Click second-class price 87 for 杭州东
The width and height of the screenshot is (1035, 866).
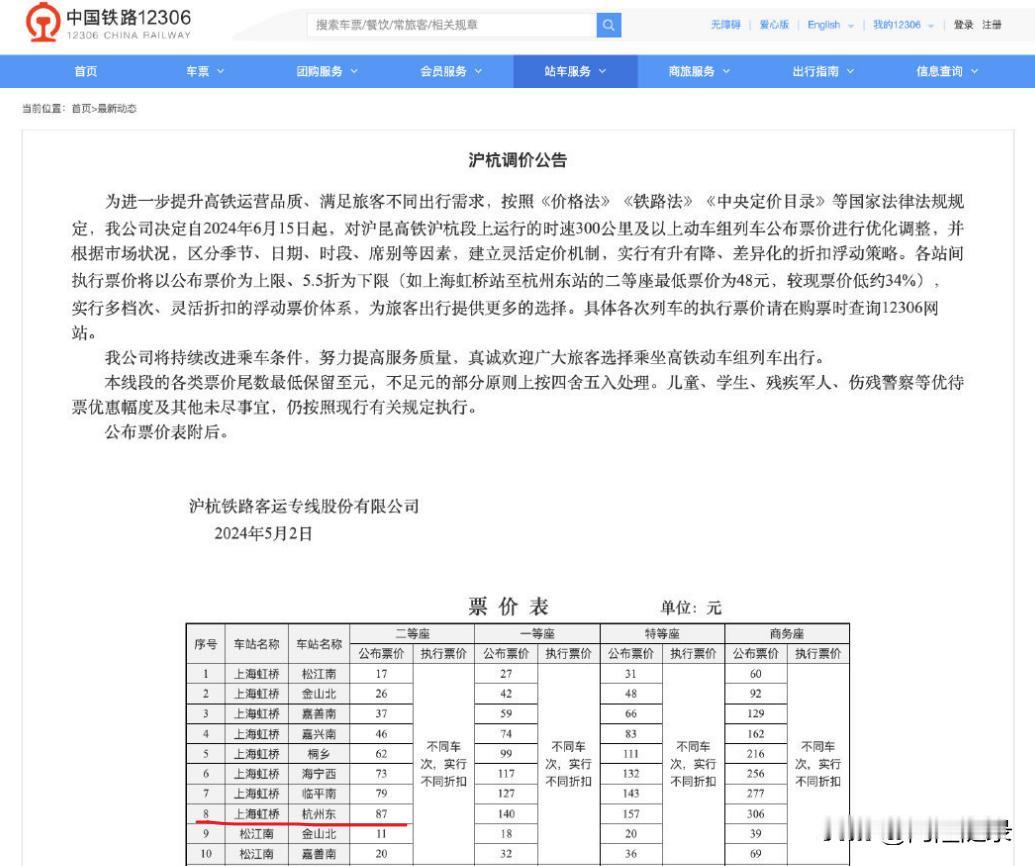[x=382, y=814]
